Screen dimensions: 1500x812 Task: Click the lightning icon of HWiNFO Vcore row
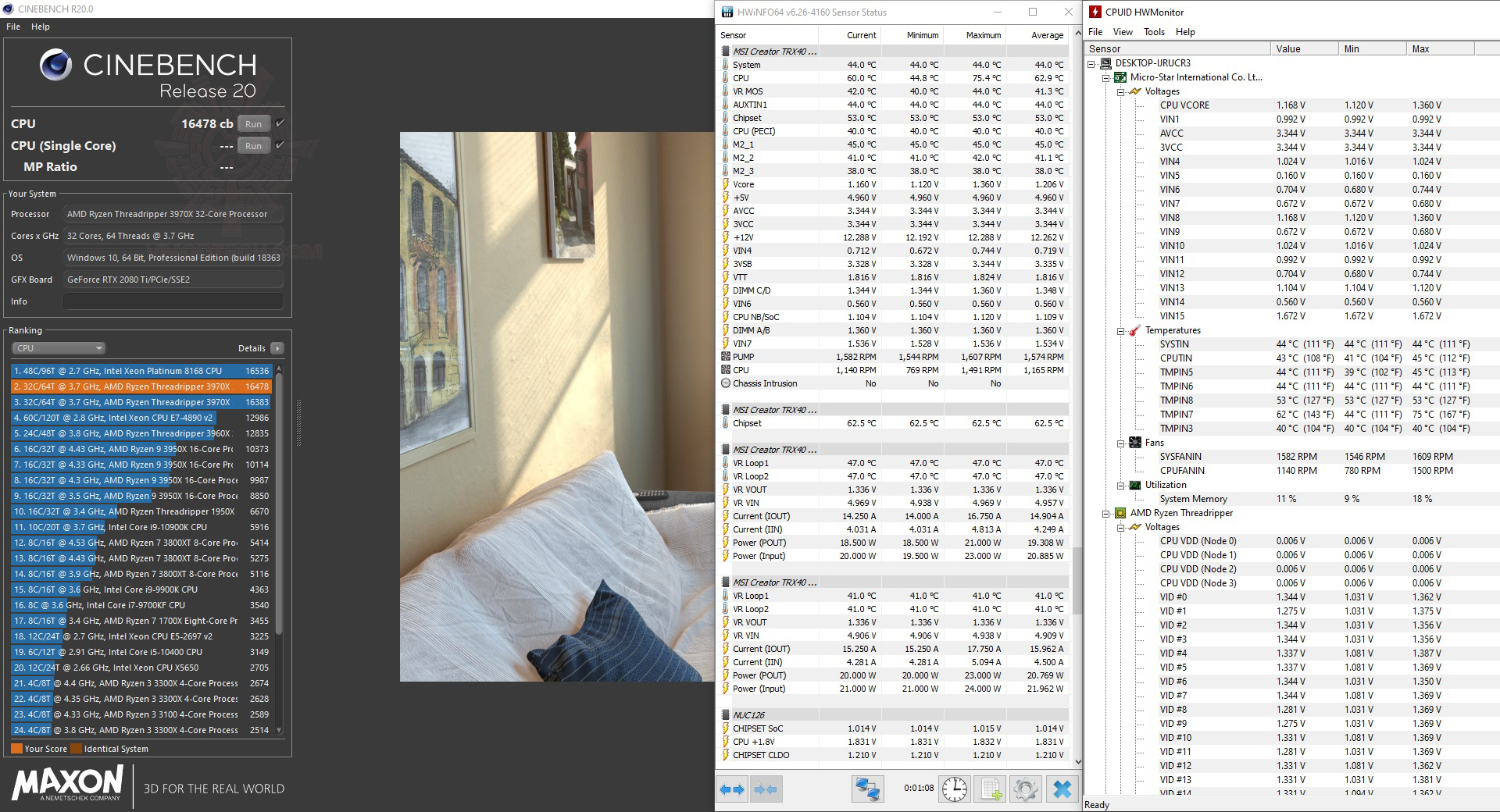(x=726, y=184)
